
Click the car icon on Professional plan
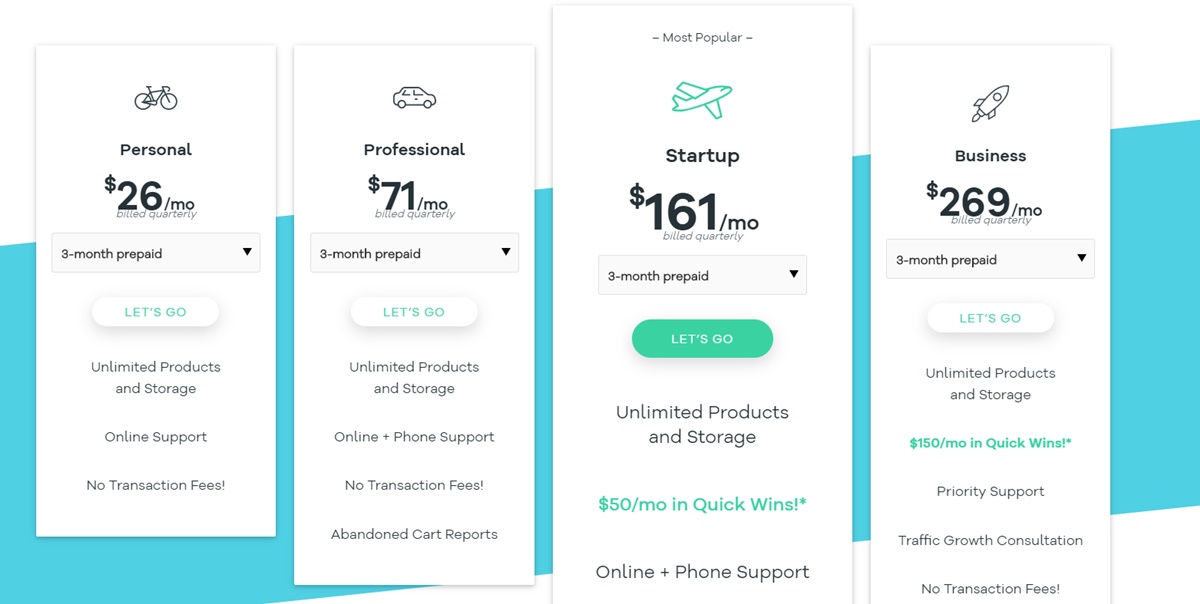[414, 97]
